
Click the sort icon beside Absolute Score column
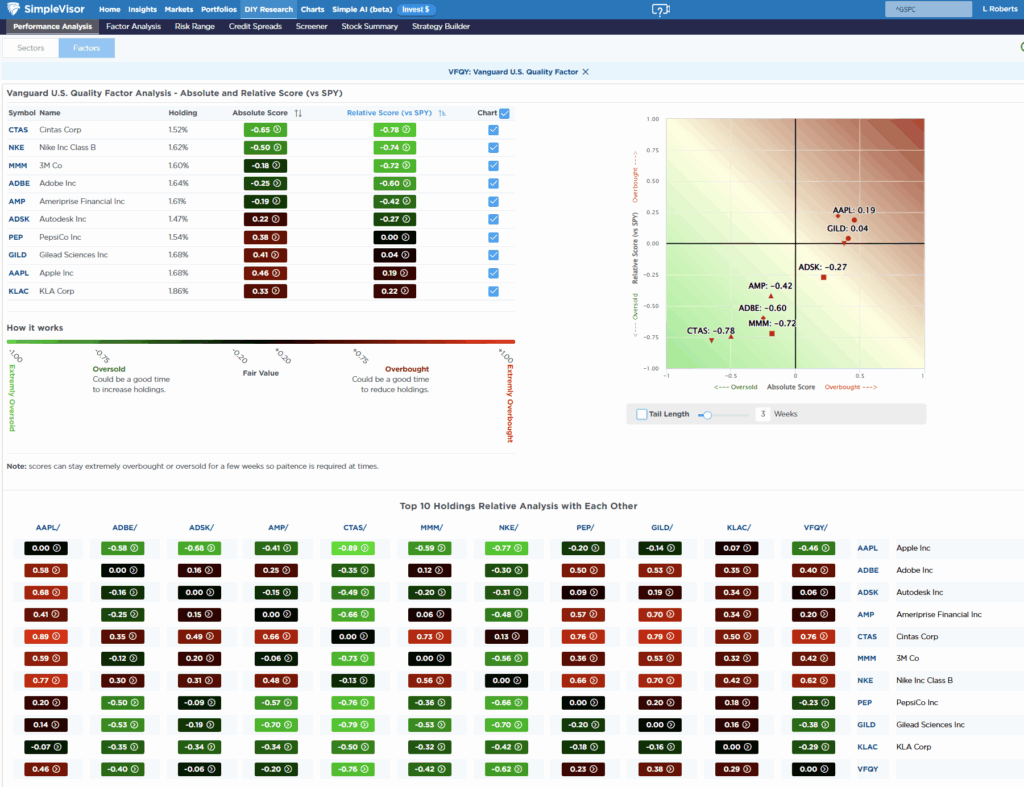[x=298, y=113]
